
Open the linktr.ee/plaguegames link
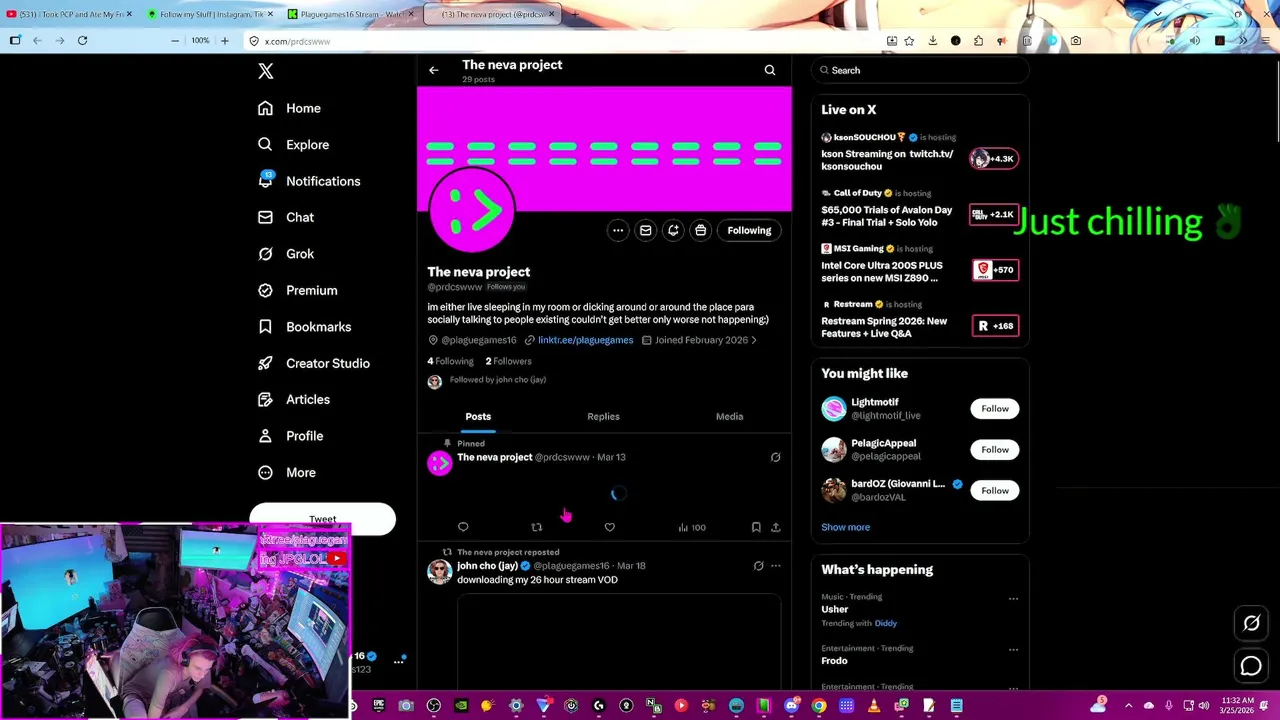(585, 340)
